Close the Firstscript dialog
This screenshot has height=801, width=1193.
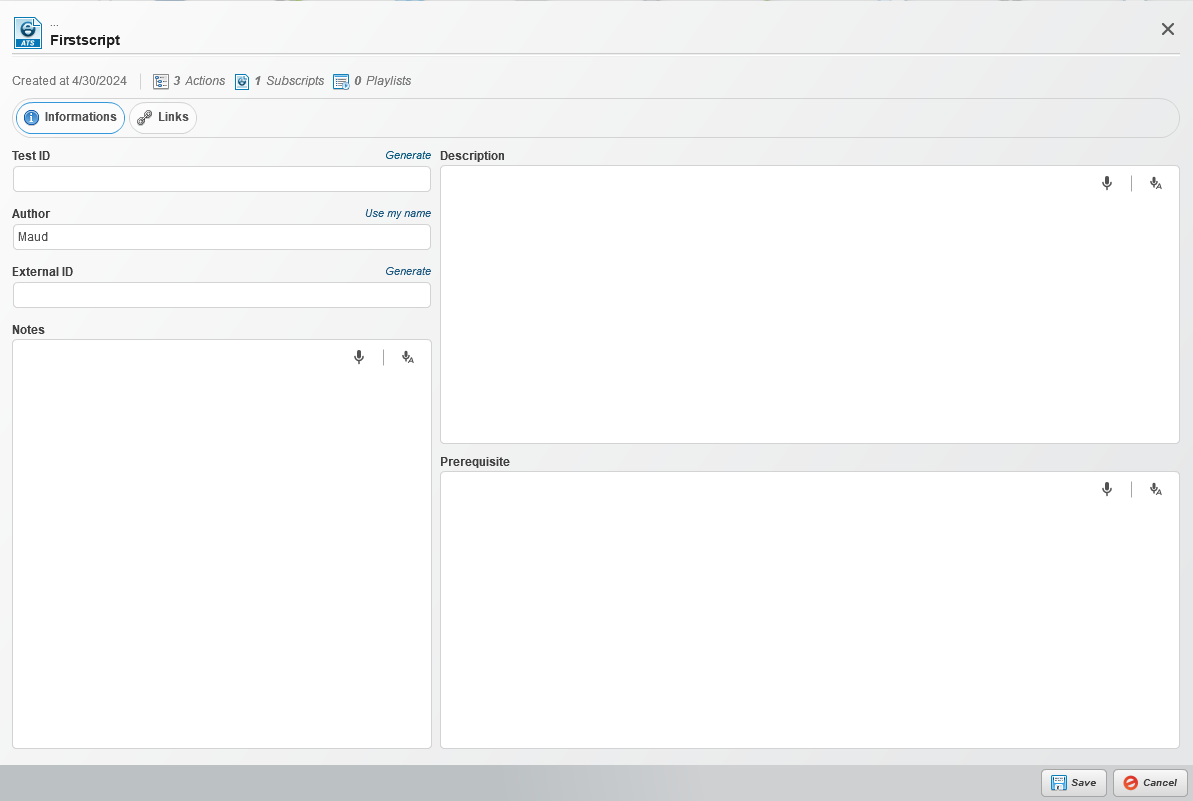coord(1167,29)
